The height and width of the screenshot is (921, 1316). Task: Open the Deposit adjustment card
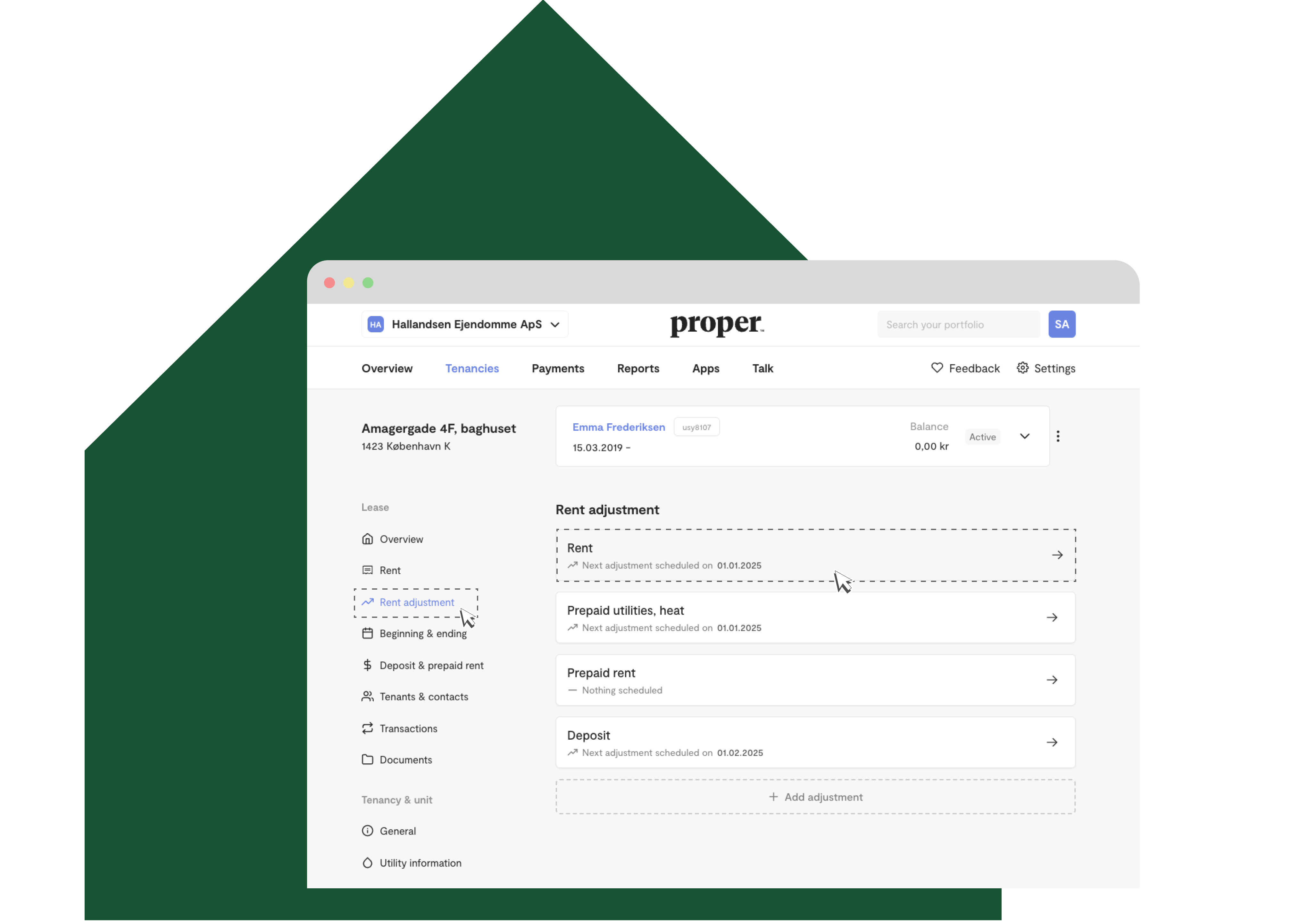click(x=816, y=743)
